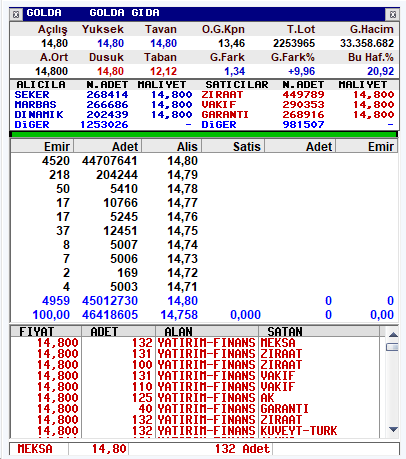Click quantity 204244 in order book
Image resolution: width=406 pixels, height=459 pixels.
(117, 175)
